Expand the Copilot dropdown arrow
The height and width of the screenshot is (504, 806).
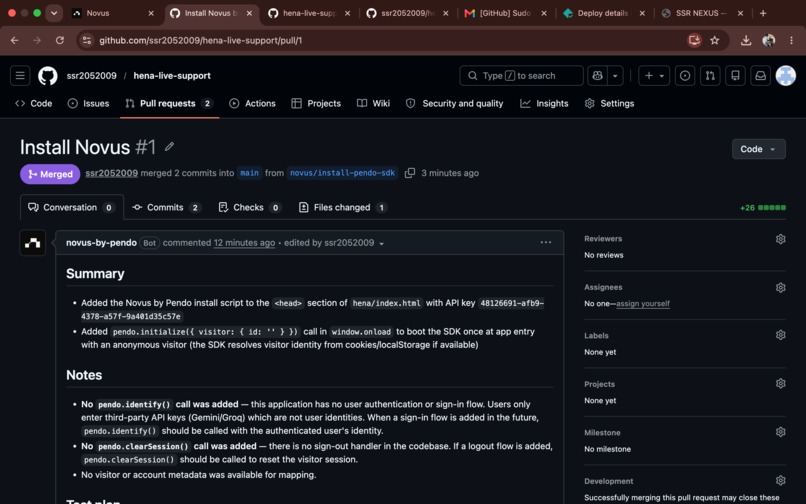tap(615, 76)
